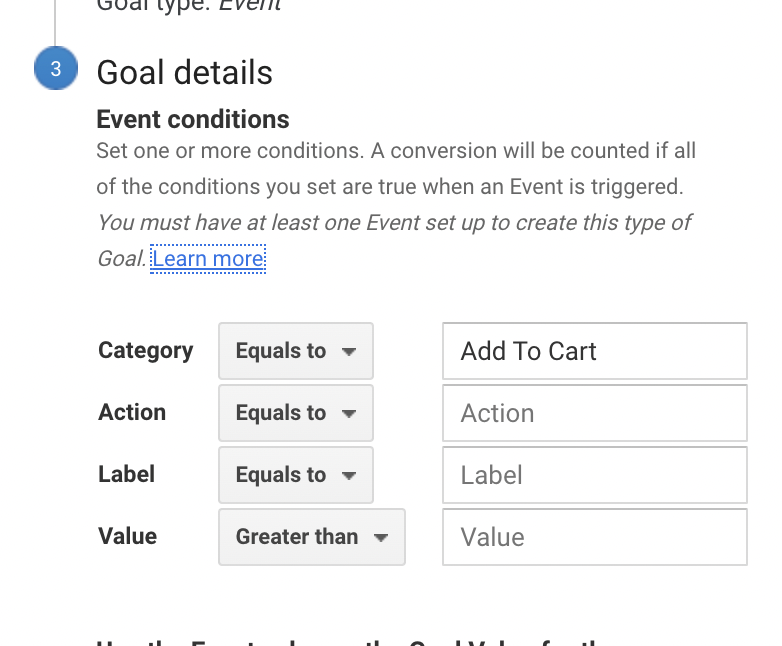
Task: Expand the Label 'Equals to' dropdown
Action: [296, 475]
